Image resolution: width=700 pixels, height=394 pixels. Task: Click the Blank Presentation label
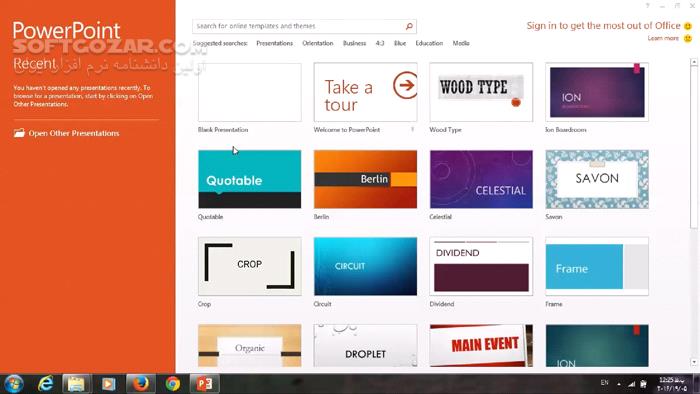click(223, 130)
